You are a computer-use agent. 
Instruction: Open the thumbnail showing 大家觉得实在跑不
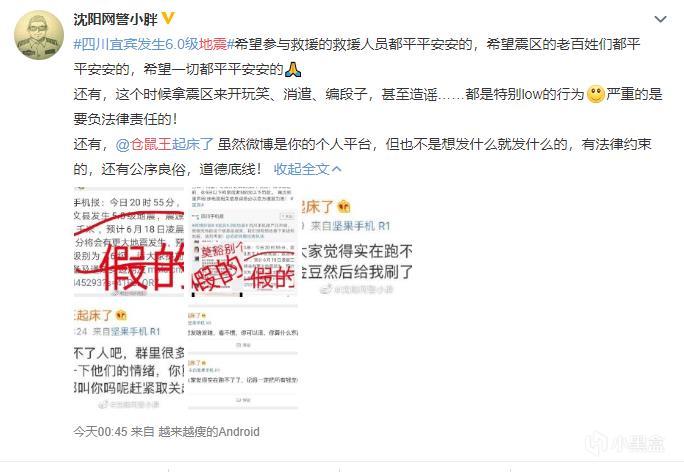[357, 242]
